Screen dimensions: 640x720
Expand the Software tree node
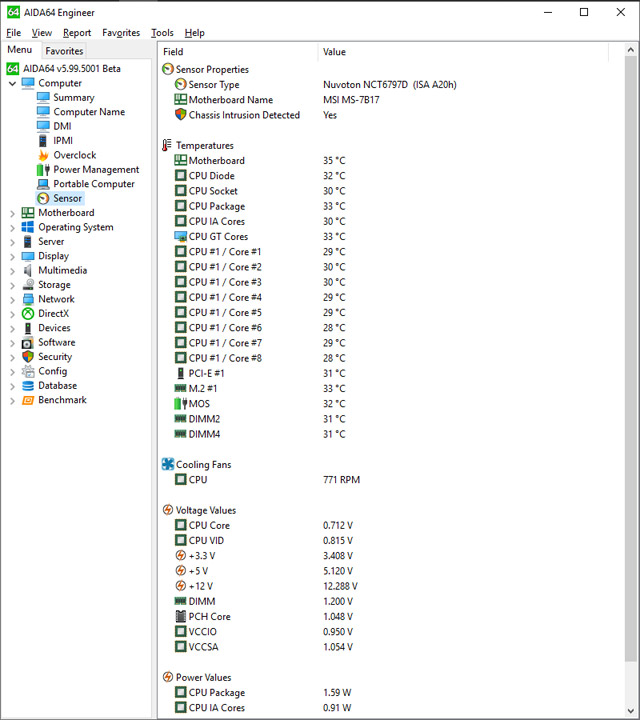tap(12, 343)
